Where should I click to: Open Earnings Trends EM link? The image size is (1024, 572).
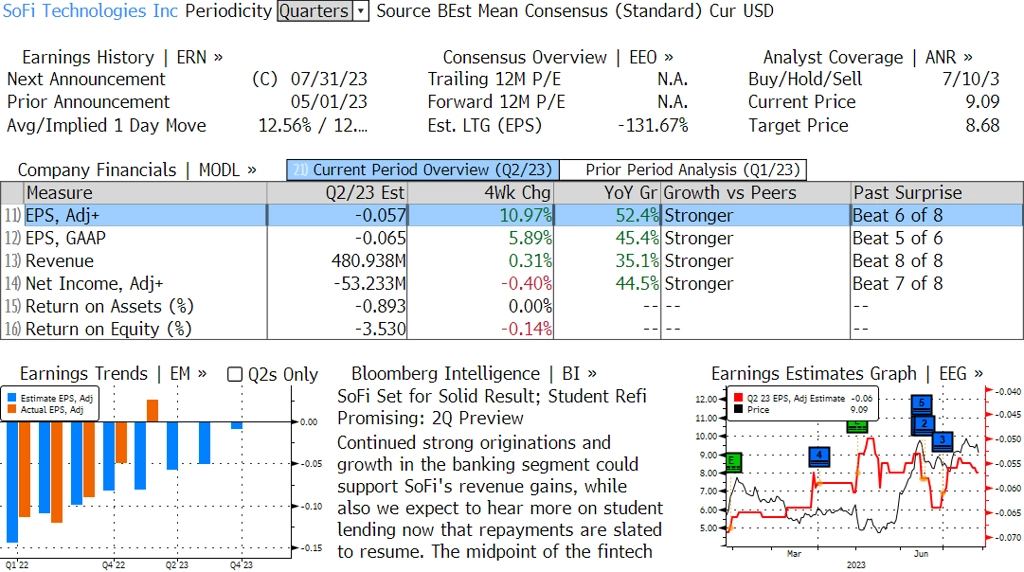coord(113,373)
